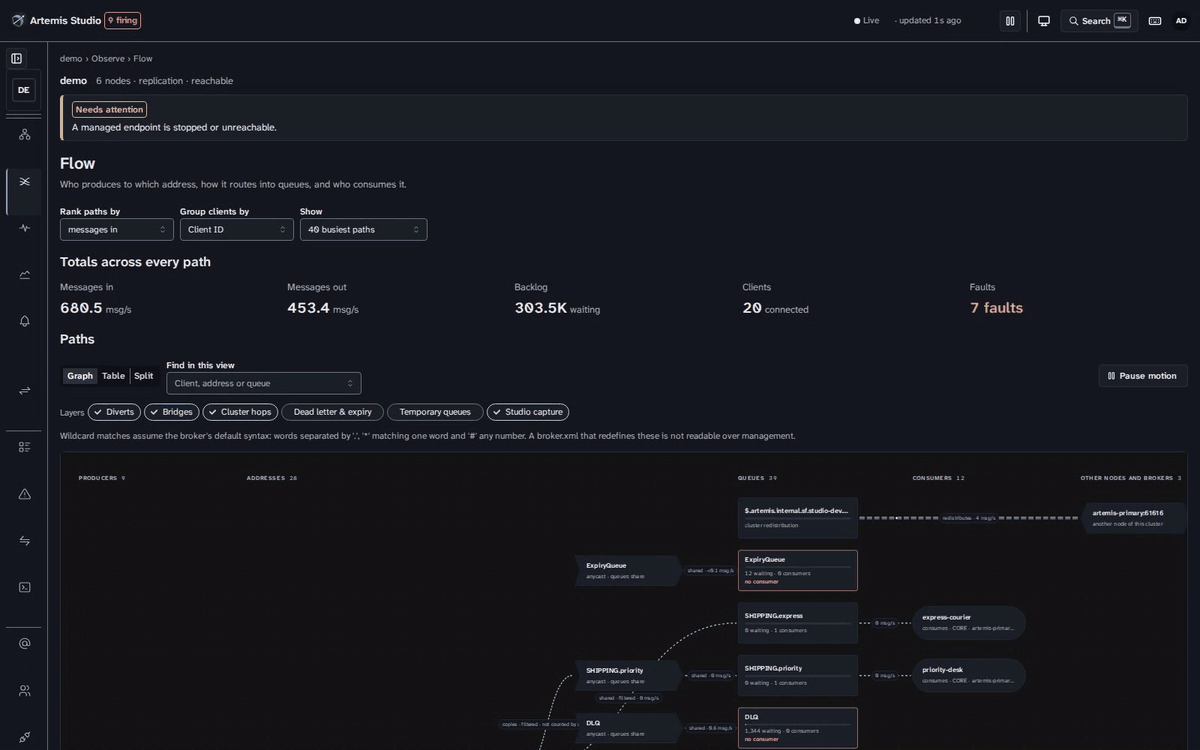Image resolution: width=1200 pixels, height=750 pixels.
Task: Select the ExpiryQueue queue node
Action: (x=798, y=570)
